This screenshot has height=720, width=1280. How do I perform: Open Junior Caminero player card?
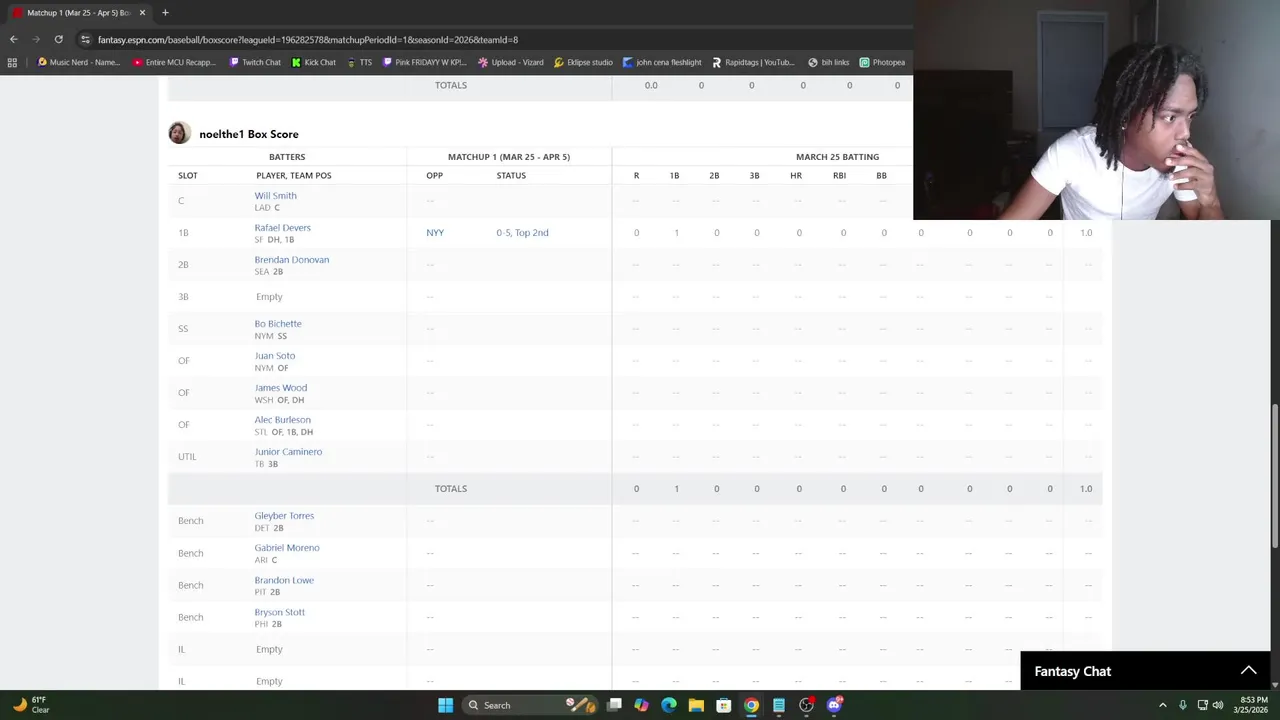pos(288,451)
